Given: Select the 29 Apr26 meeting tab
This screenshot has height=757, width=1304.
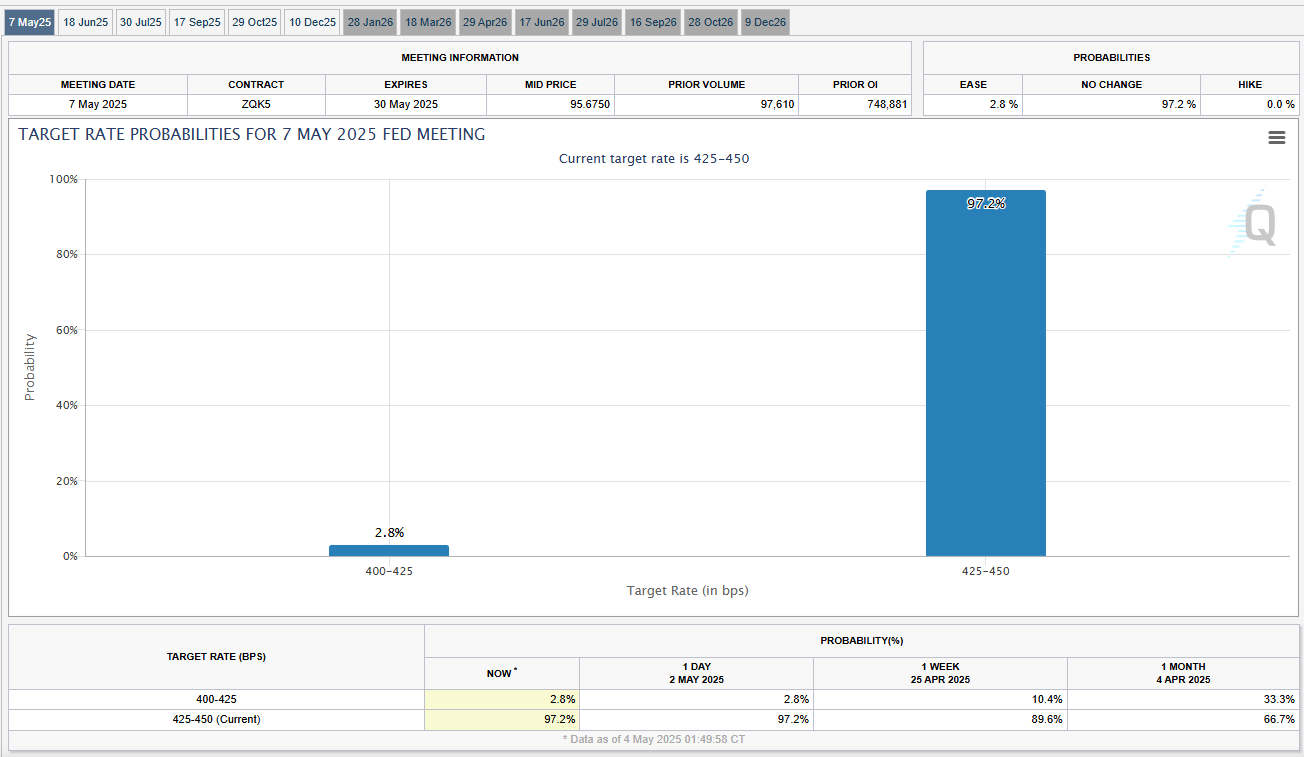Looking at the screenshot, I should coord(485,22).
